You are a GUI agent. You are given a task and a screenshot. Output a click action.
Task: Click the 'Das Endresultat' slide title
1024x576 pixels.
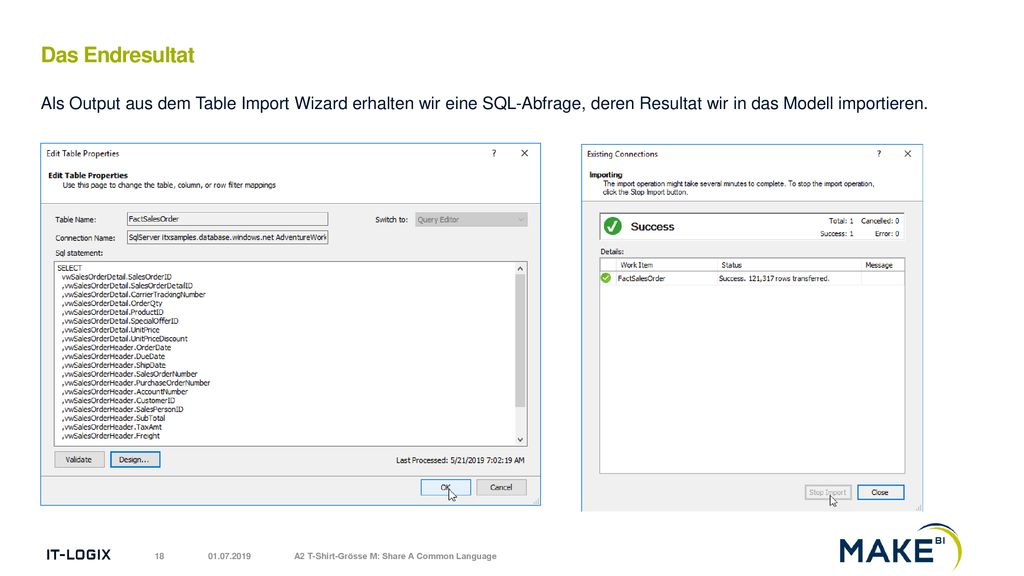[118, 55]
